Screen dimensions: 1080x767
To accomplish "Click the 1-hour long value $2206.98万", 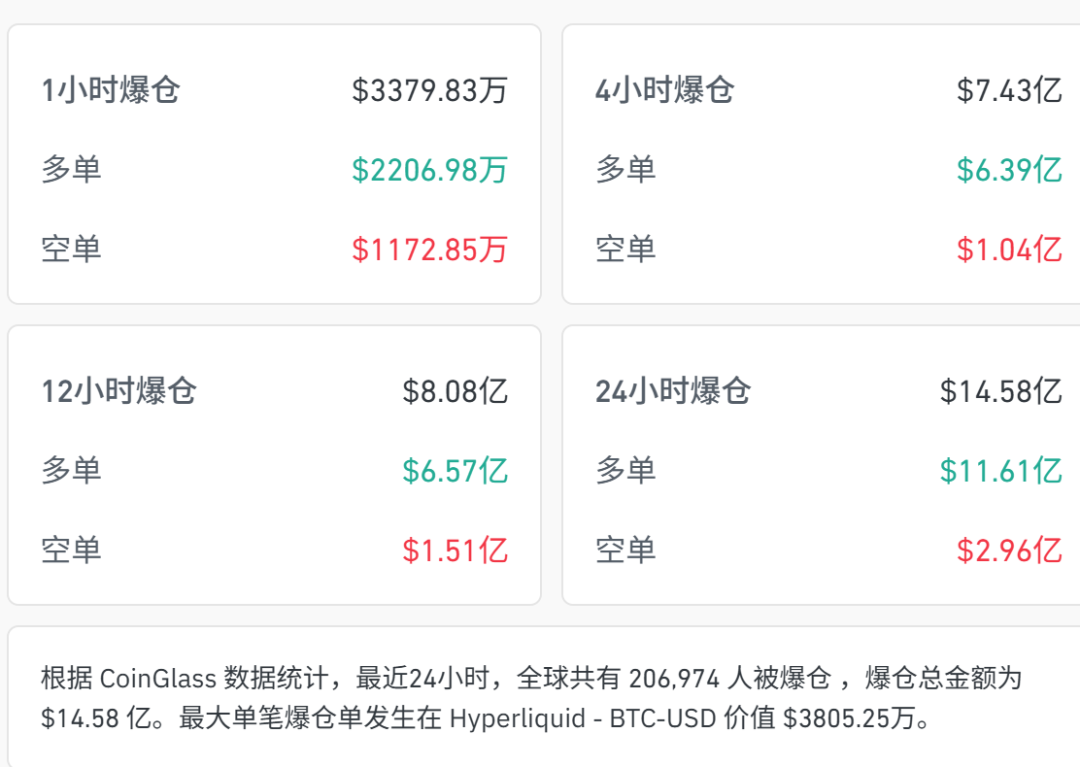I will [x=430, y=170].
